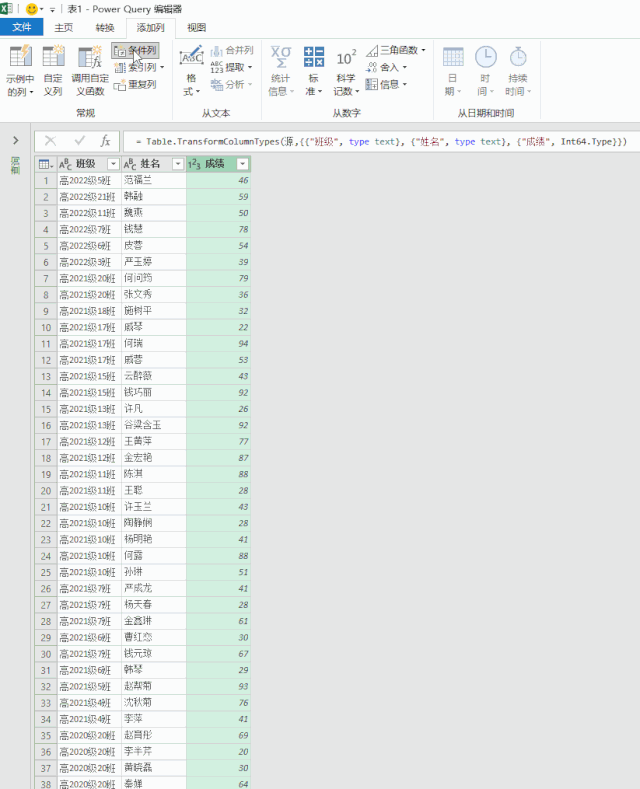640x789 pixels.
Task: Click the smiley feedback icon
Action: [31, 9]
